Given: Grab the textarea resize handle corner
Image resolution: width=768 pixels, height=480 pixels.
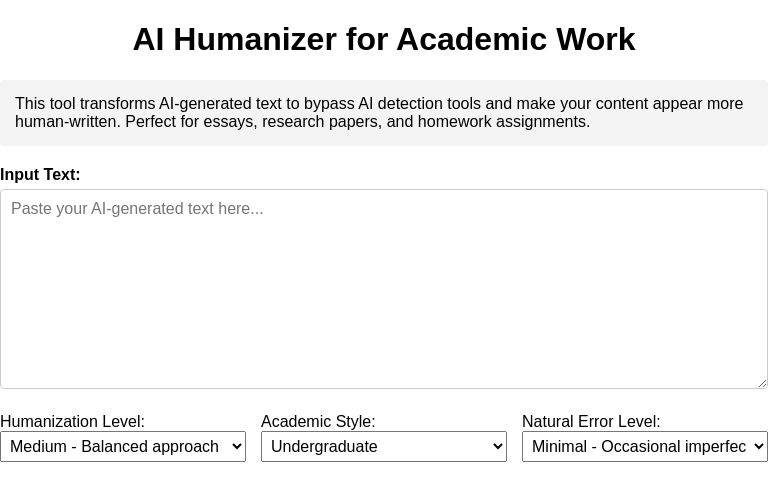Looking at the screenshot, I should [761, 382].
